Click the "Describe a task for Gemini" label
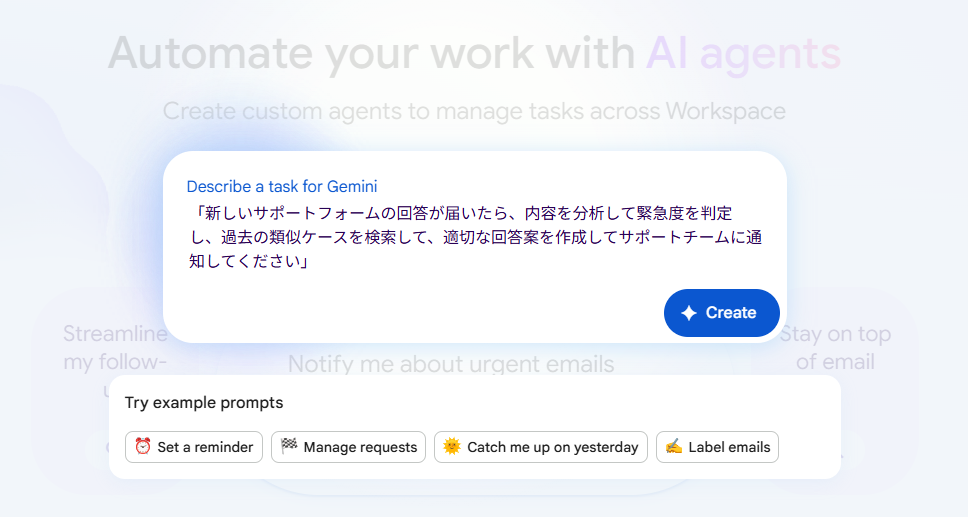The image size is (968, 517). tap(281, 186)
